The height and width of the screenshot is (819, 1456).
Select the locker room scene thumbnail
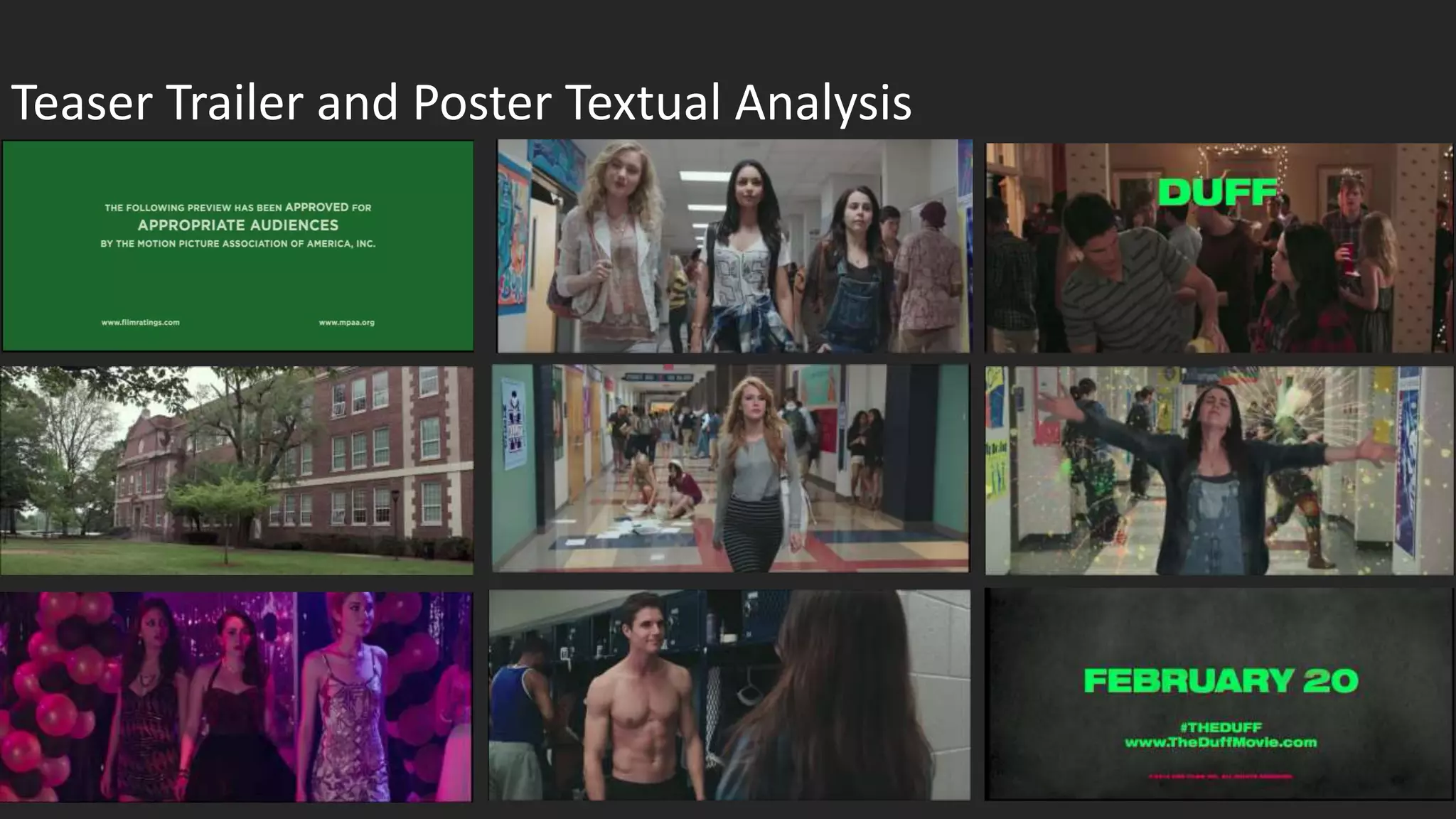tap(729, 695)
